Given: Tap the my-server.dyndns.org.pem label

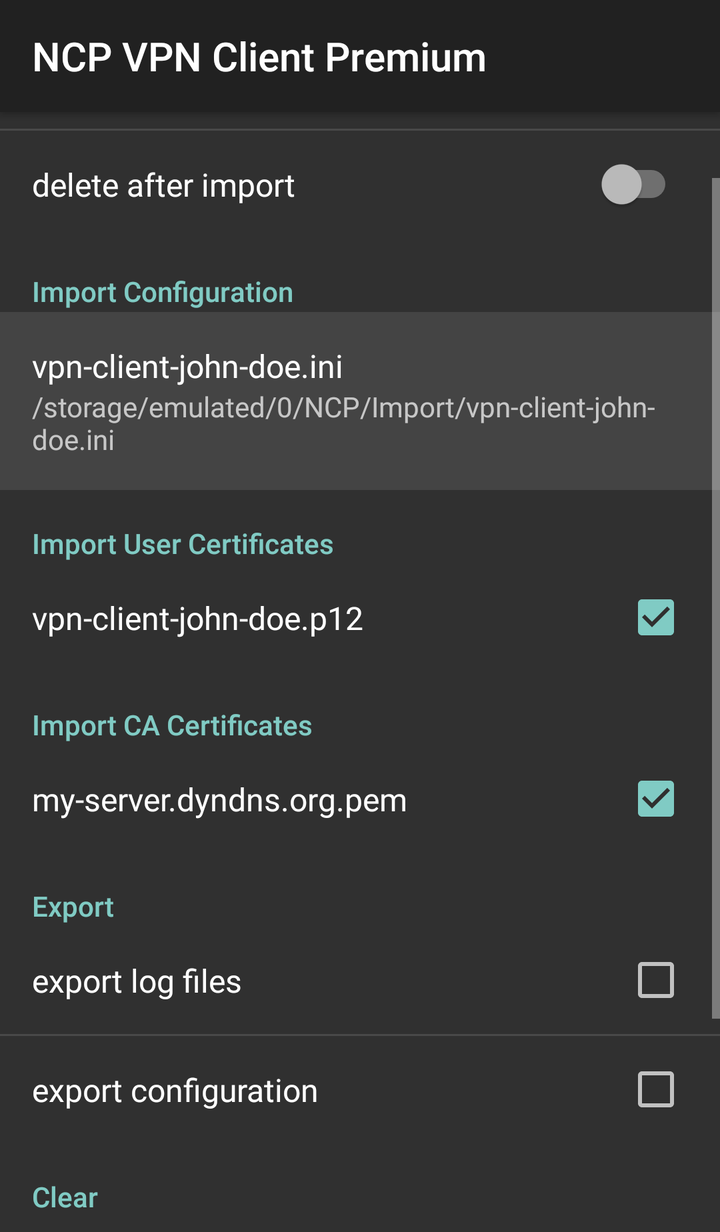Looking at the screenshot, I should (219, 801).
